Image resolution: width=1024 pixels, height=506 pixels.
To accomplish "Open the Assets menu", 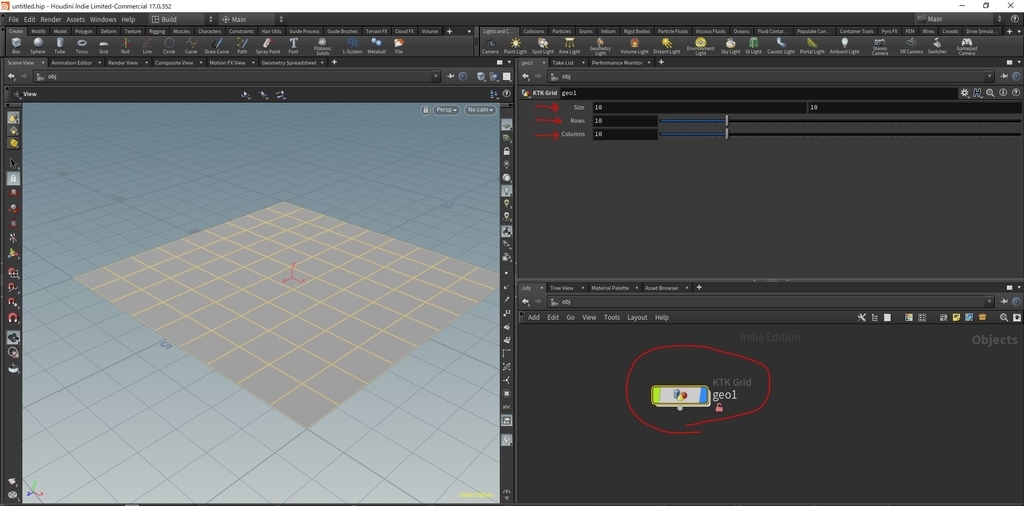I will pos(76,20).
